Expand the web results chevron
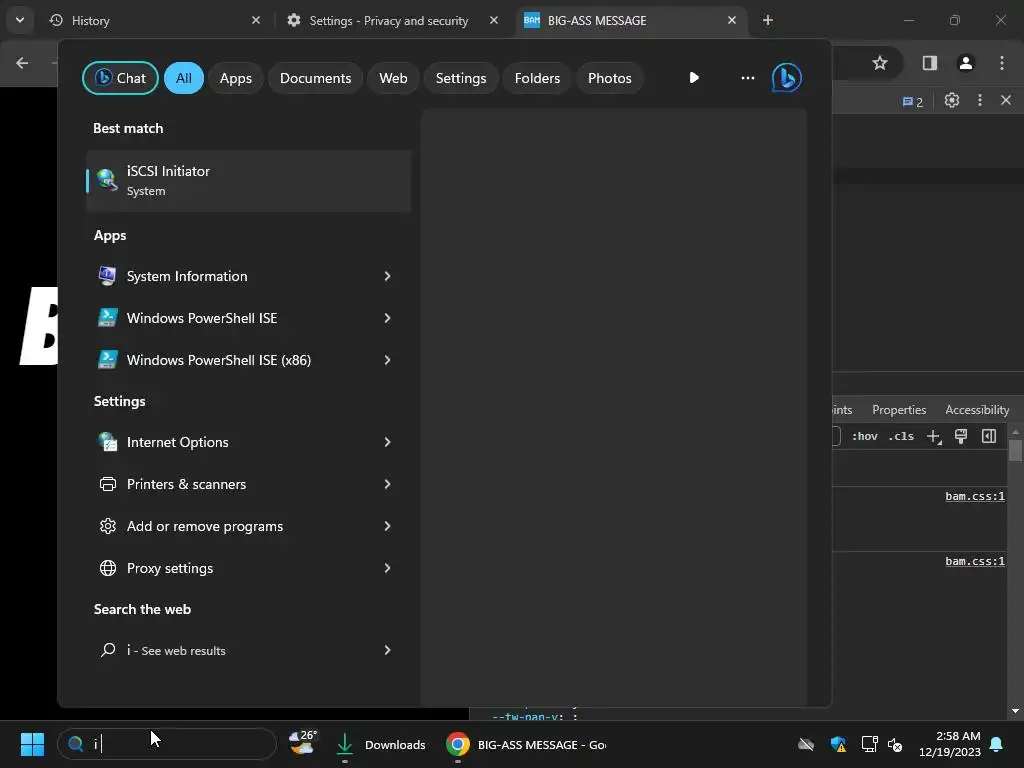This screenshot has width=1024, height=768. click(387, 650)
